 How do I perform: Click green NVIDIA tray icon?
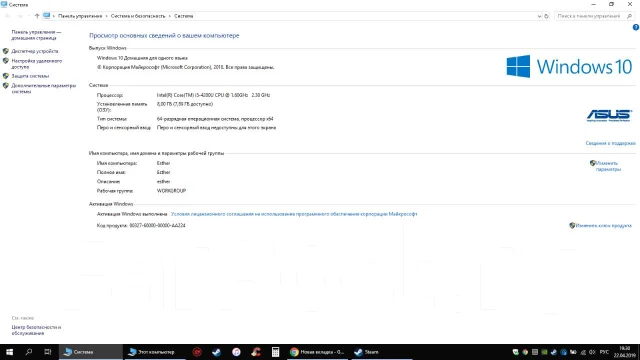coord(544,352)
